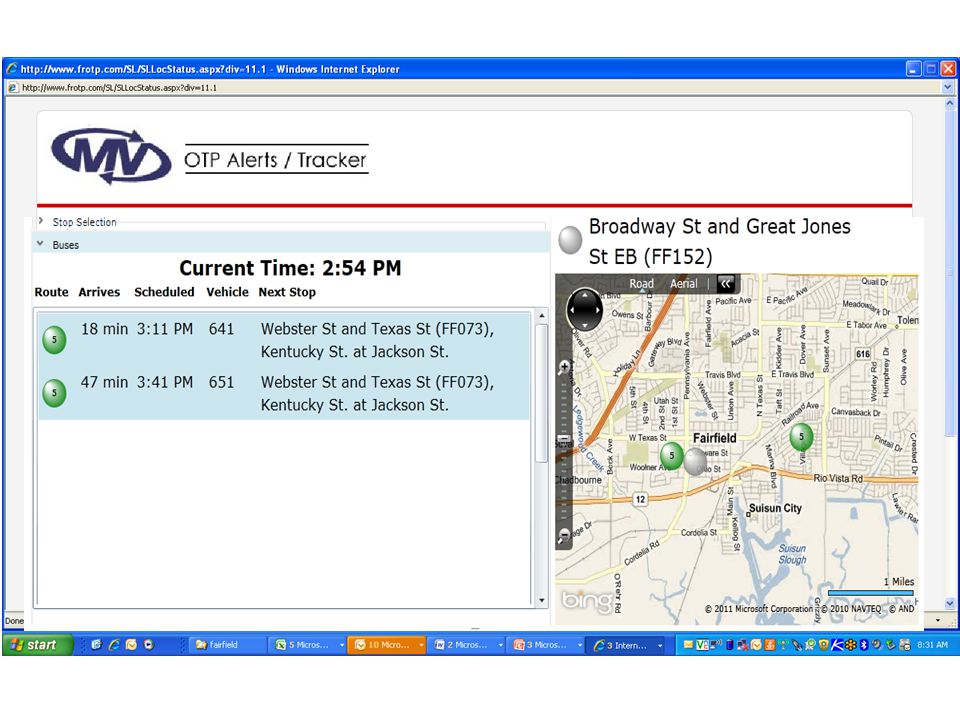Click the bus list scroll down arrow

(541, 601)
